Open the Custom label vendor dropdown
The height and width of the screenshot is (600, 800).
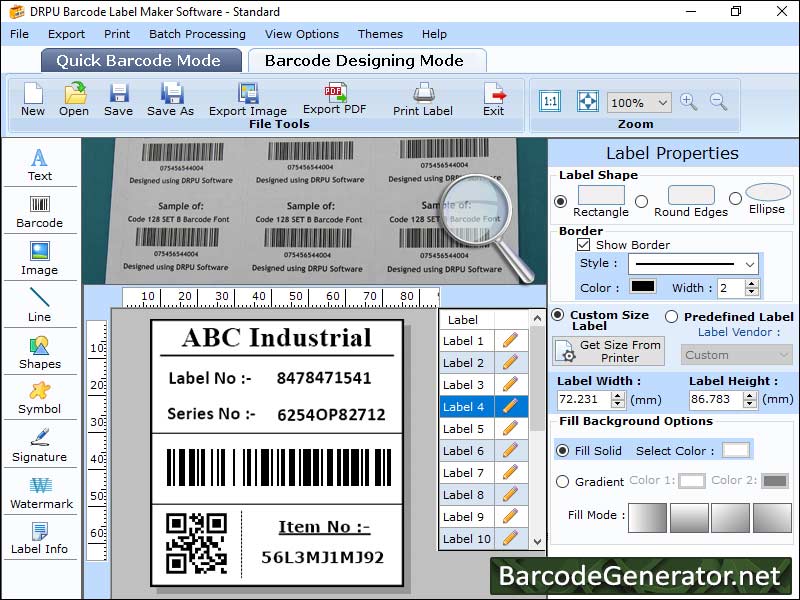click(x=736, y=355)
